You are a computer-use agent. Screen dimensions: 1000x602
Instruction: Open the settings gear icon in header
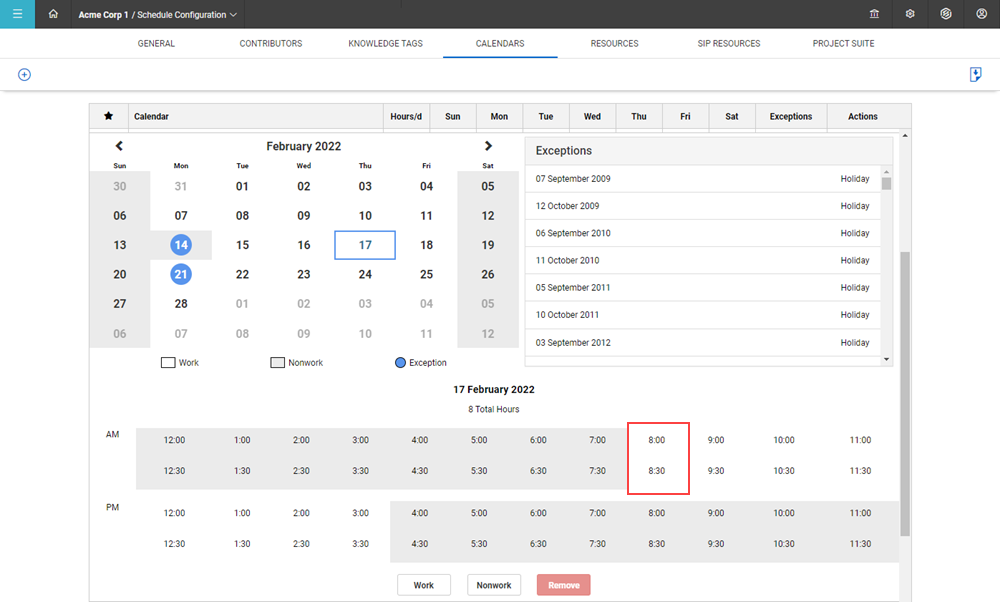click(910, 14)
